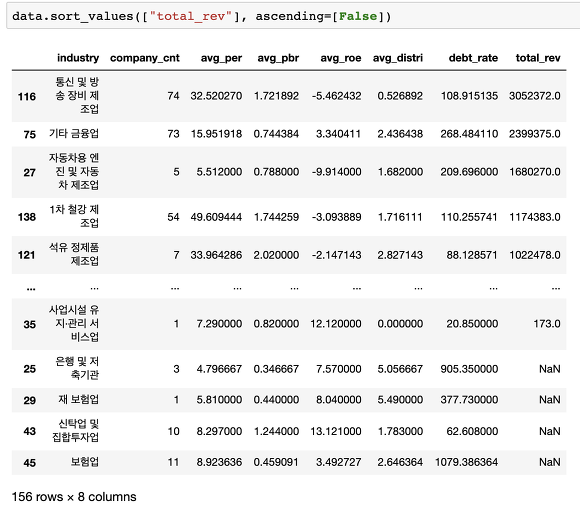Click the "avg_distri" column header
The image size is (580, 511).
[398, 58]
